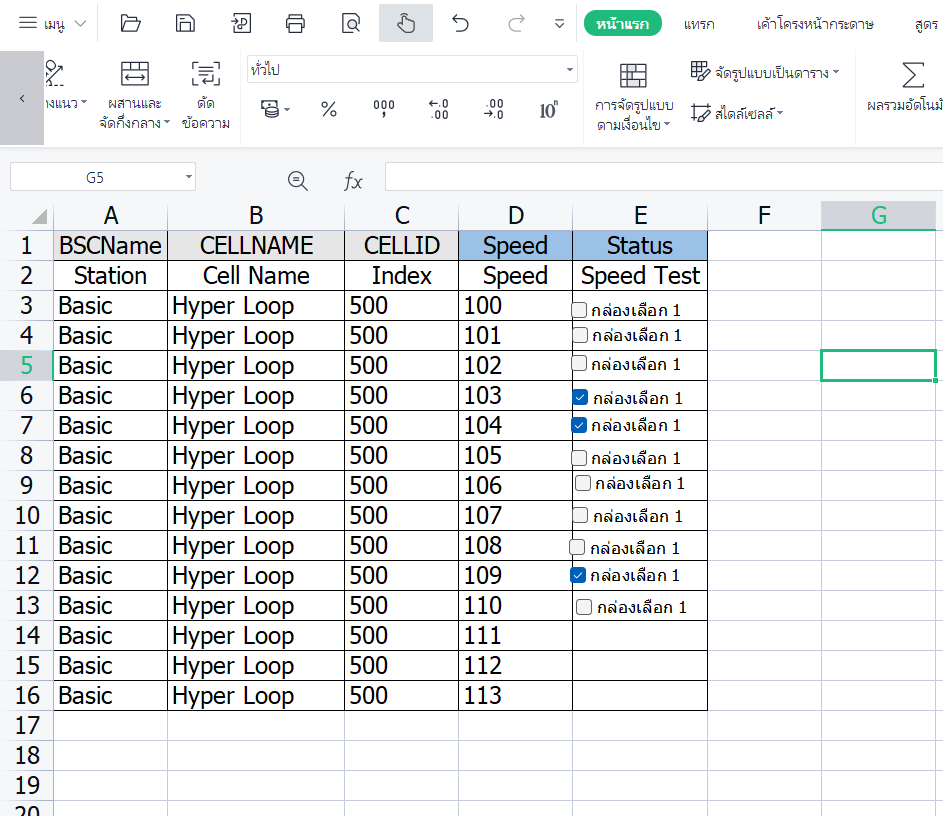Screen dimensions: 943x816
Task: Click the Save icon in the top toolbar
Action: tap(185, 22)
